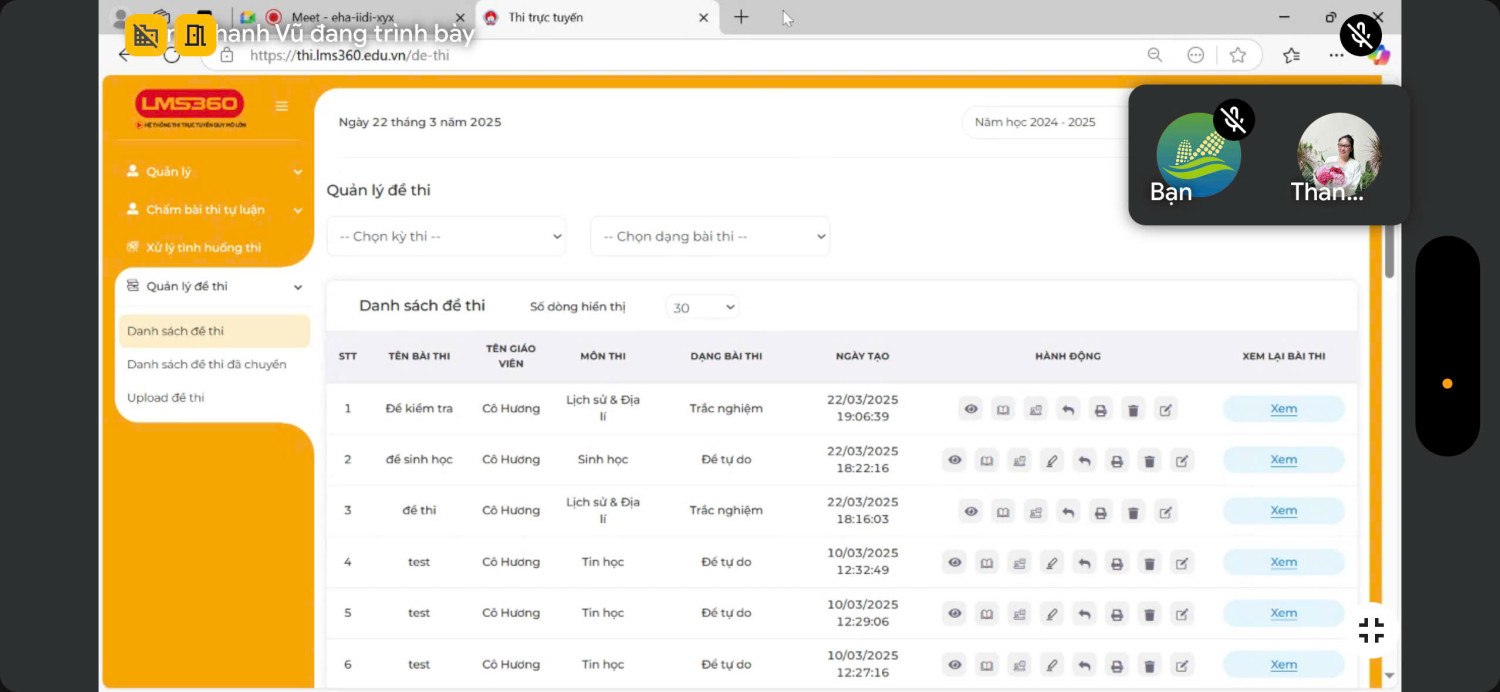Click the reply arrow icon in row 3
The width and height of the screenshot is (1500, 692).
(x=1068, y=512)
